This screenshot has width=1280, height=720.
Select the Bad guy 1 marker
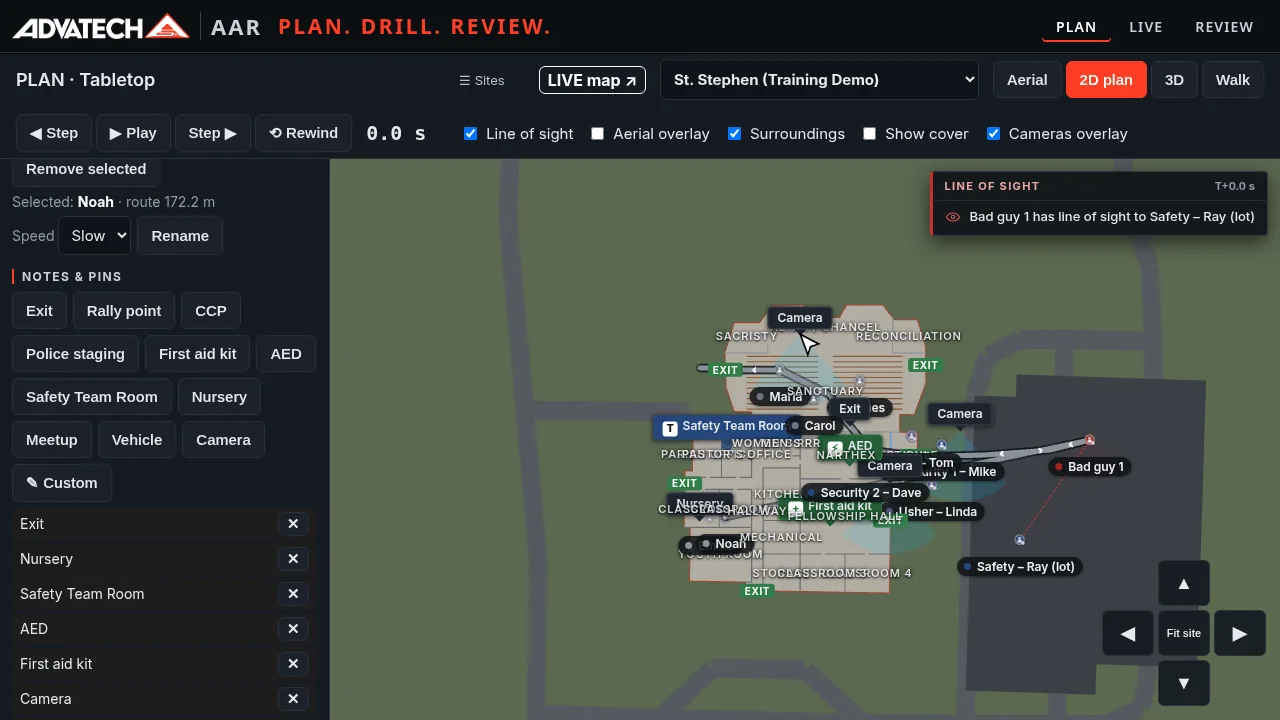1090,467
